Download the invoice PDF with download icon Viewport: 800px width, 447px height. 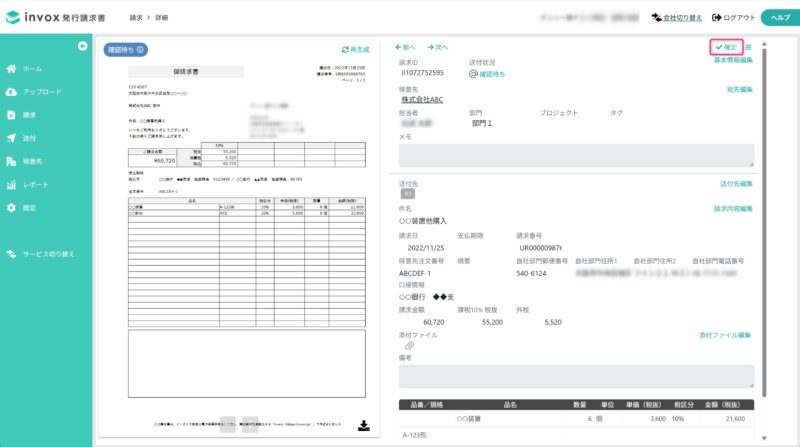364,426
